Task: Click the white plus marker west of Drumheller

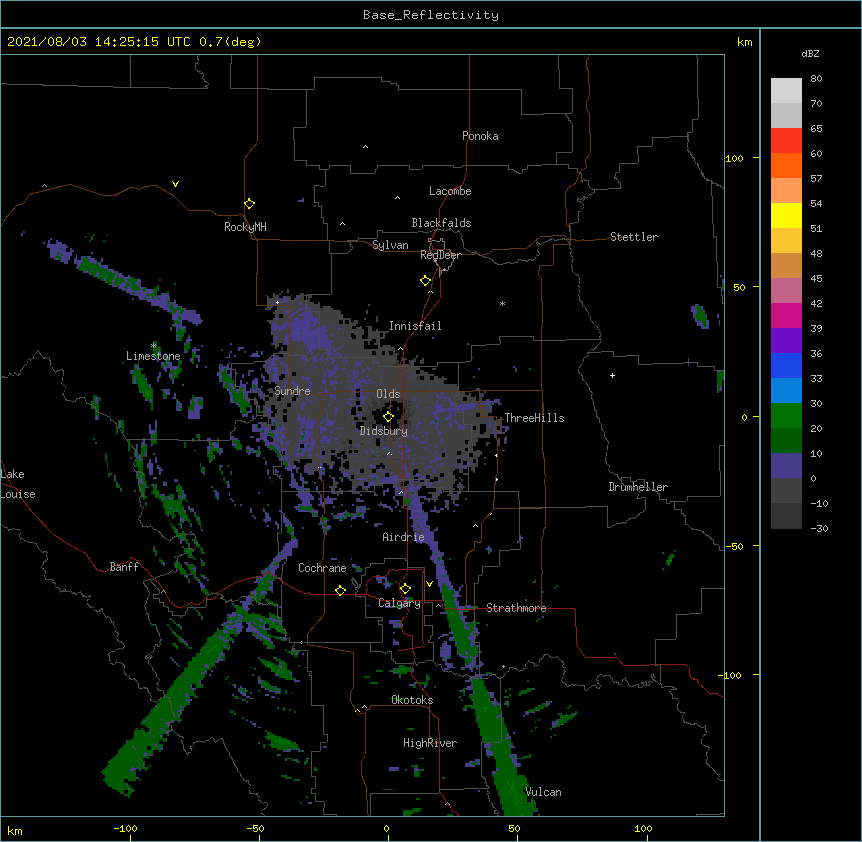Action: pos(612,375)
